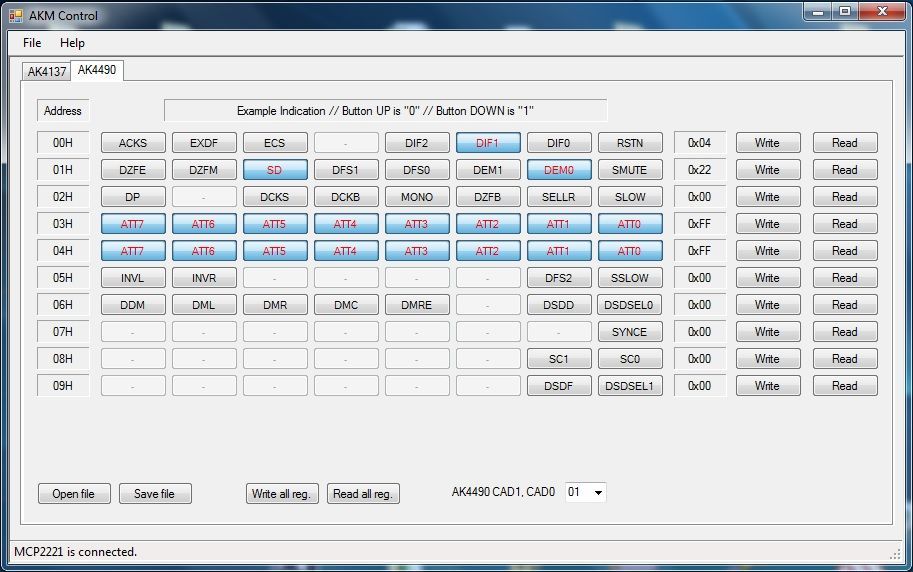Toggle the MONO bit button
This screenshot has width=913, height=572.
click(x=417, y=197)
